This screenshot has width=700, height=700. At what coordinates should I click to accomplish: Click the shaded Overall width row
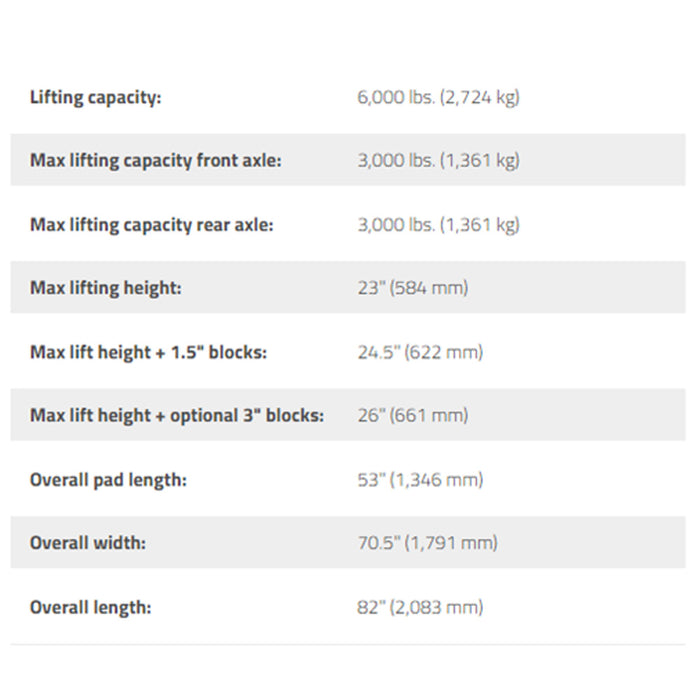click(348, 542)
